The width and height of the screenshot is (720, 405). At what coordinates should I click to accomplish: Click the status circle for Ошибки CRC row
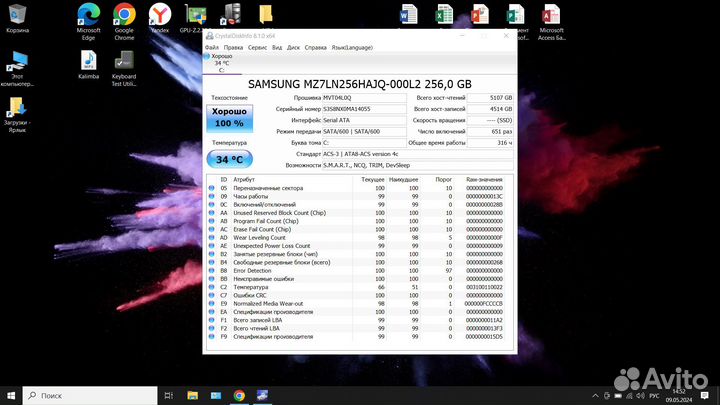pos(211,295)
